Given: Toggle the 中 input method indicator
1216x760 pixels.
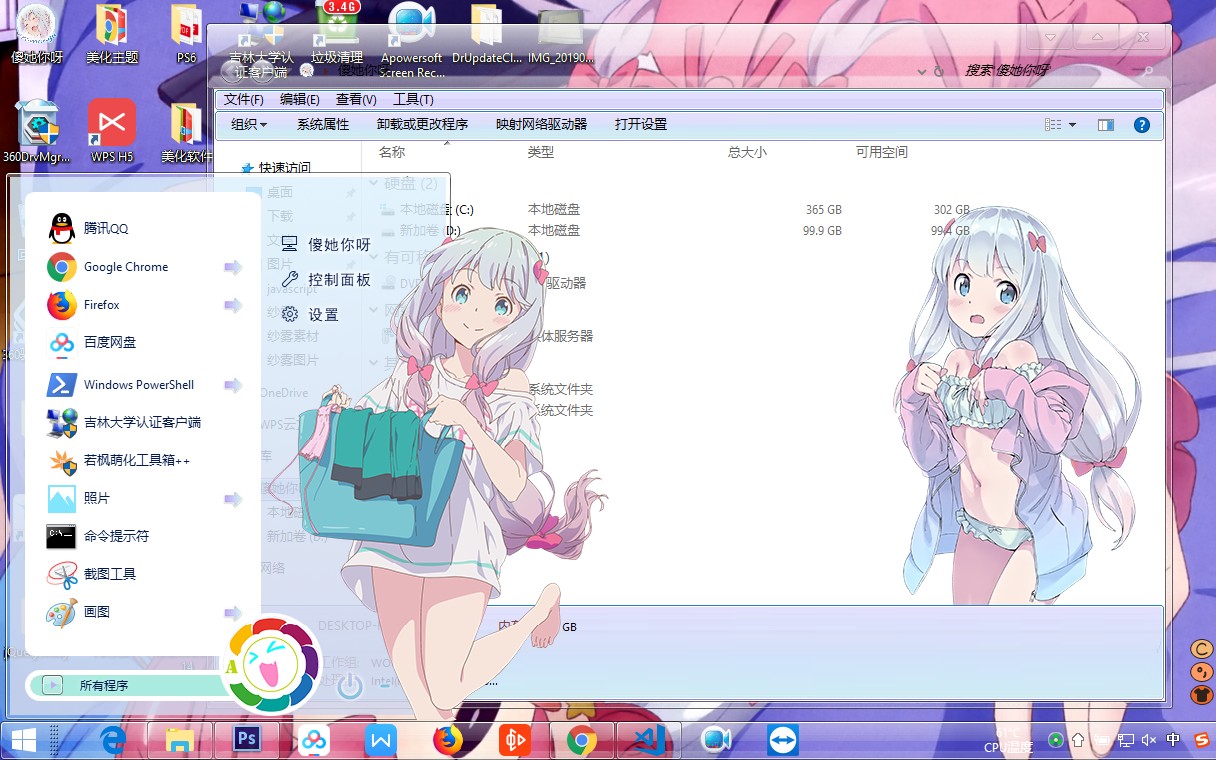Looking at the screenshot, I should (x=1173, y=740).
